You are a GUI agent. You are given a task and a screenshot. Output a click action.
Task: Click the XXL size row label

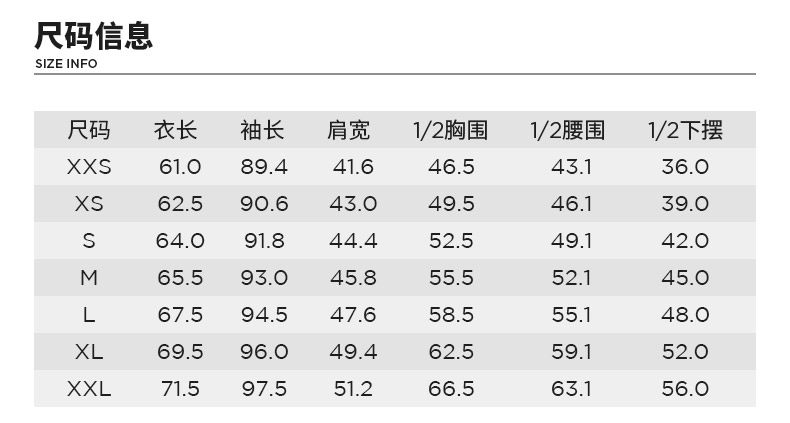89,389
